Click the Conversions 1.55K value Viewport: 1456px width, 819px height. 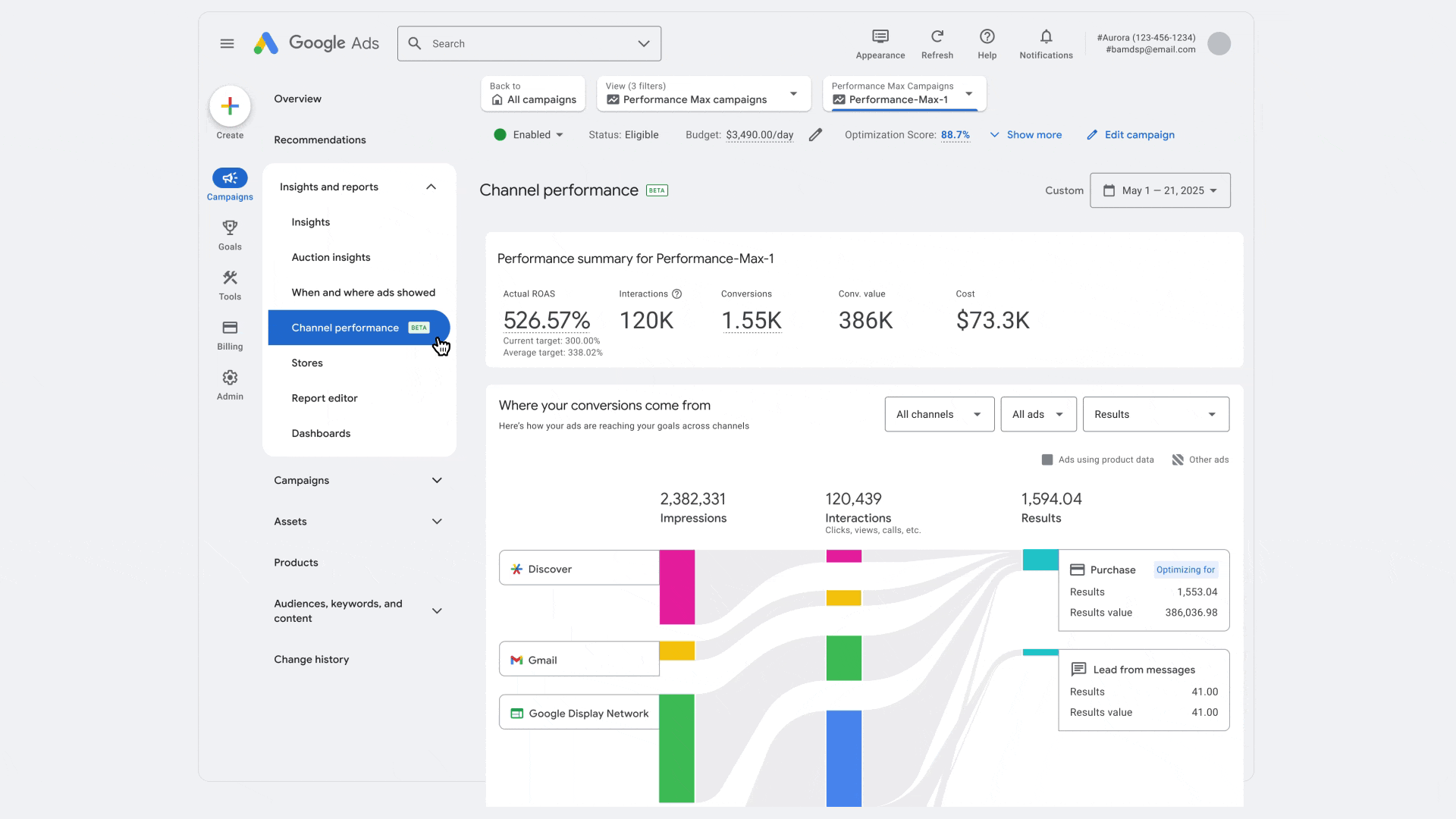[x=751, y=321]
